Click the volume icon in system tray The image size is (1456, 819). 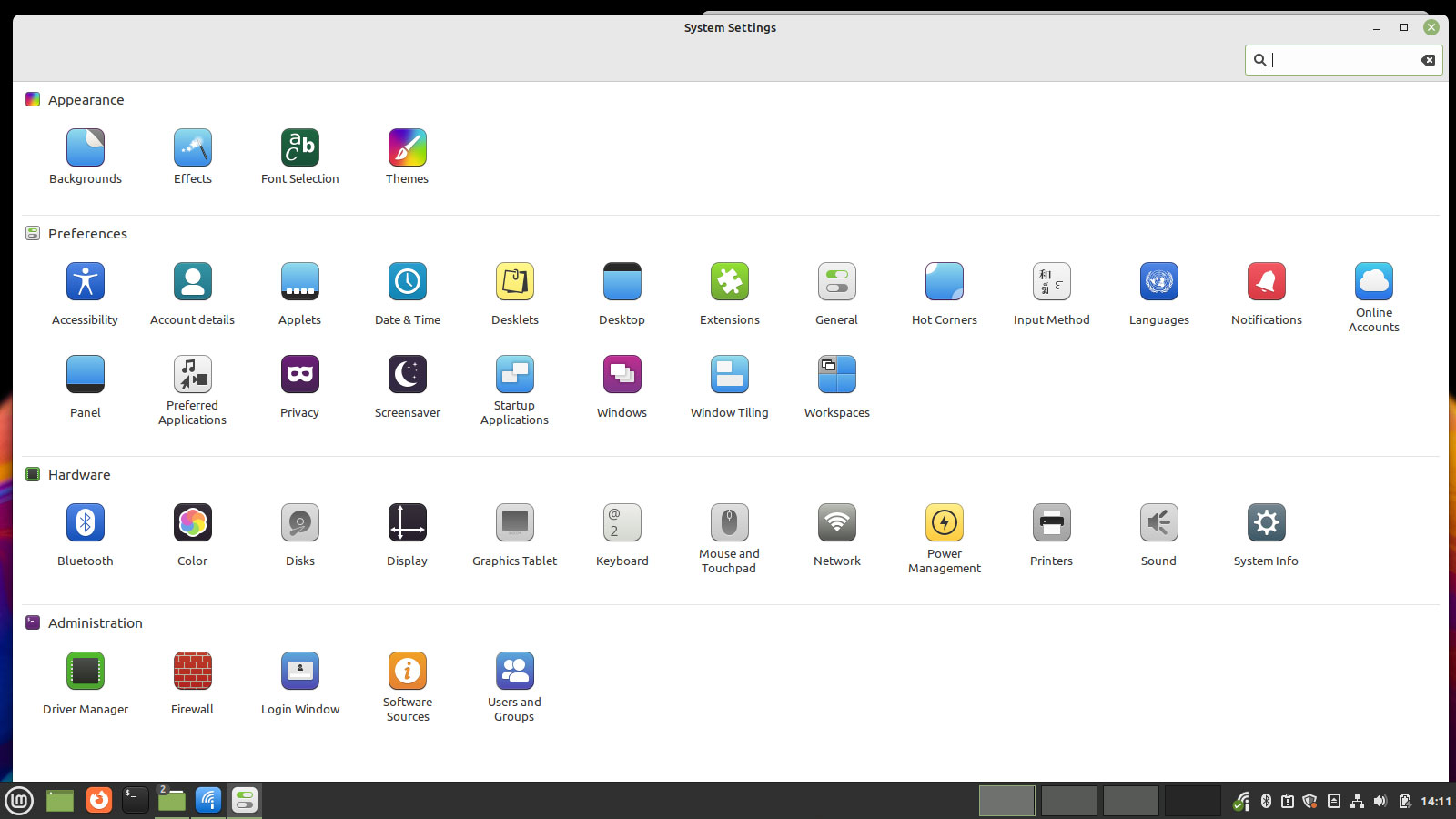click(x=1380, y=802)
